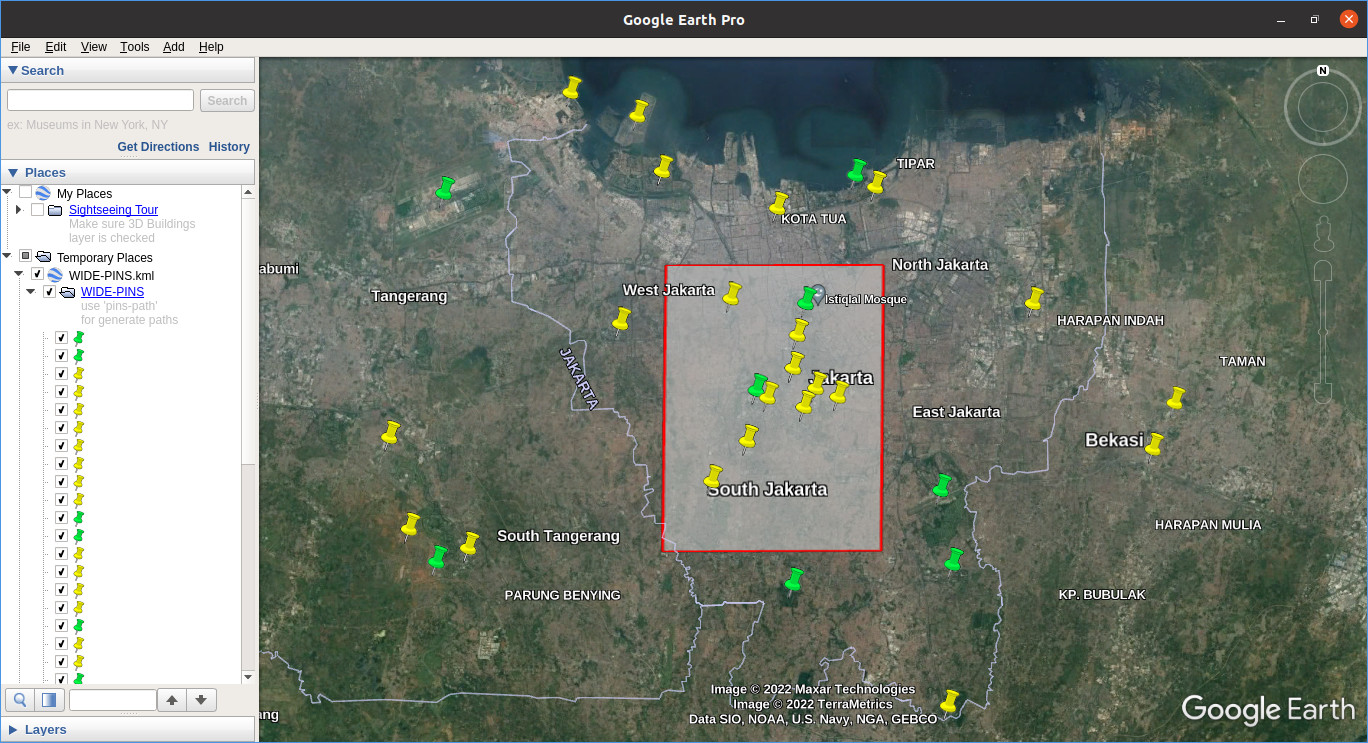Click Places panel scroll-up arrow
Viewport: 1368px width, 743px height.
[x=248, y=192]
